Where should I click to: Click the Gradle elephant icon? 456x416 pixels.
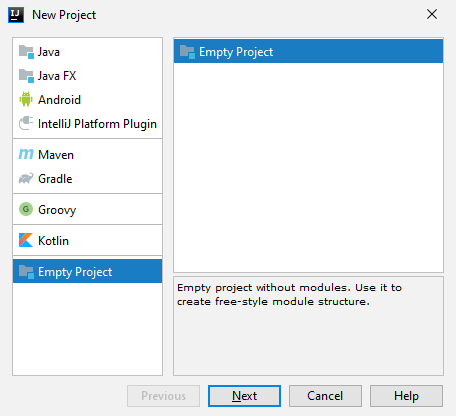point(26,178)
